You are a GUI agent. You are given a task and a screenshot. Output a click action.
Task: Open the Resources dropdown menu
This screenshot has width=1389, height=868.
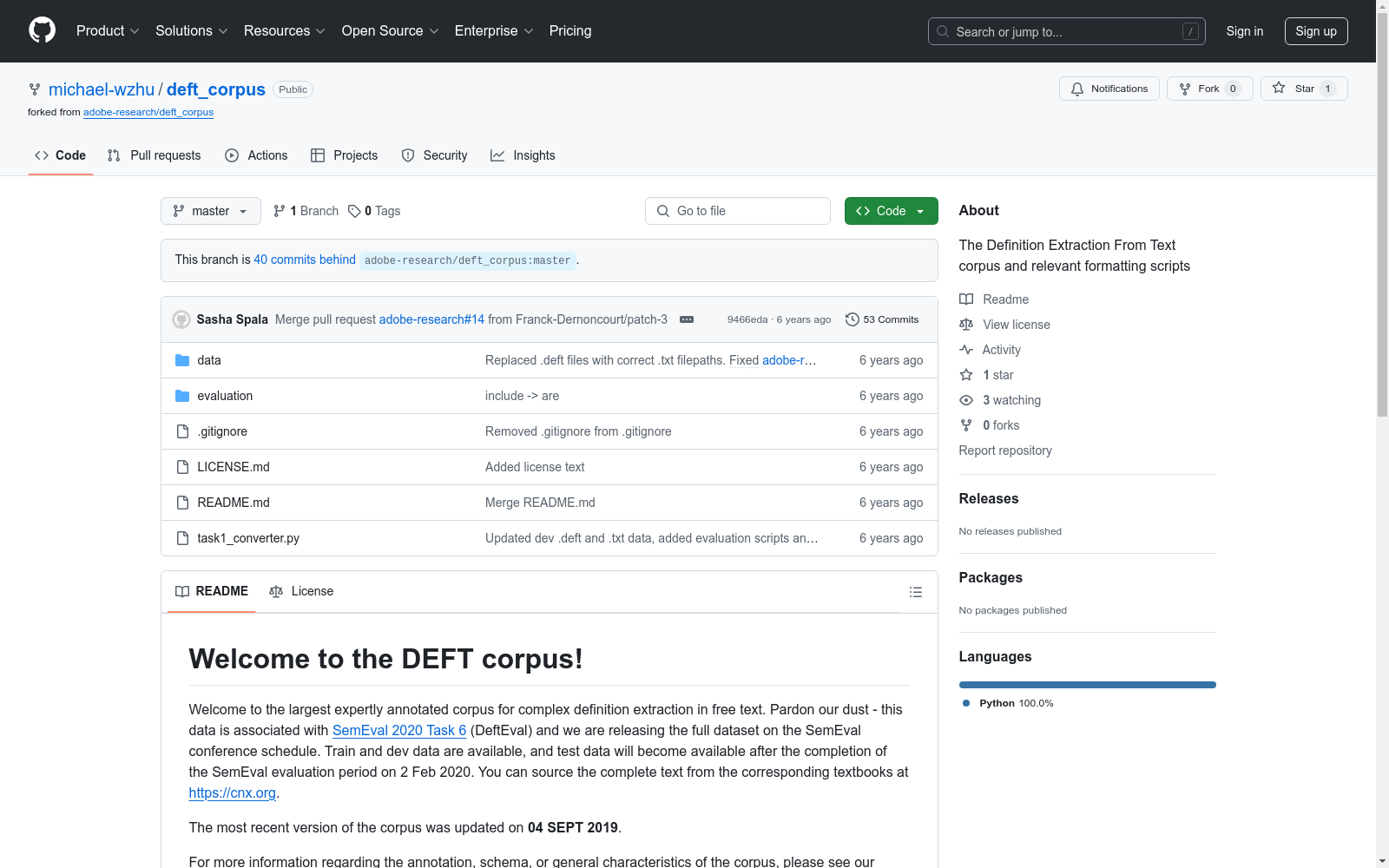285,31
